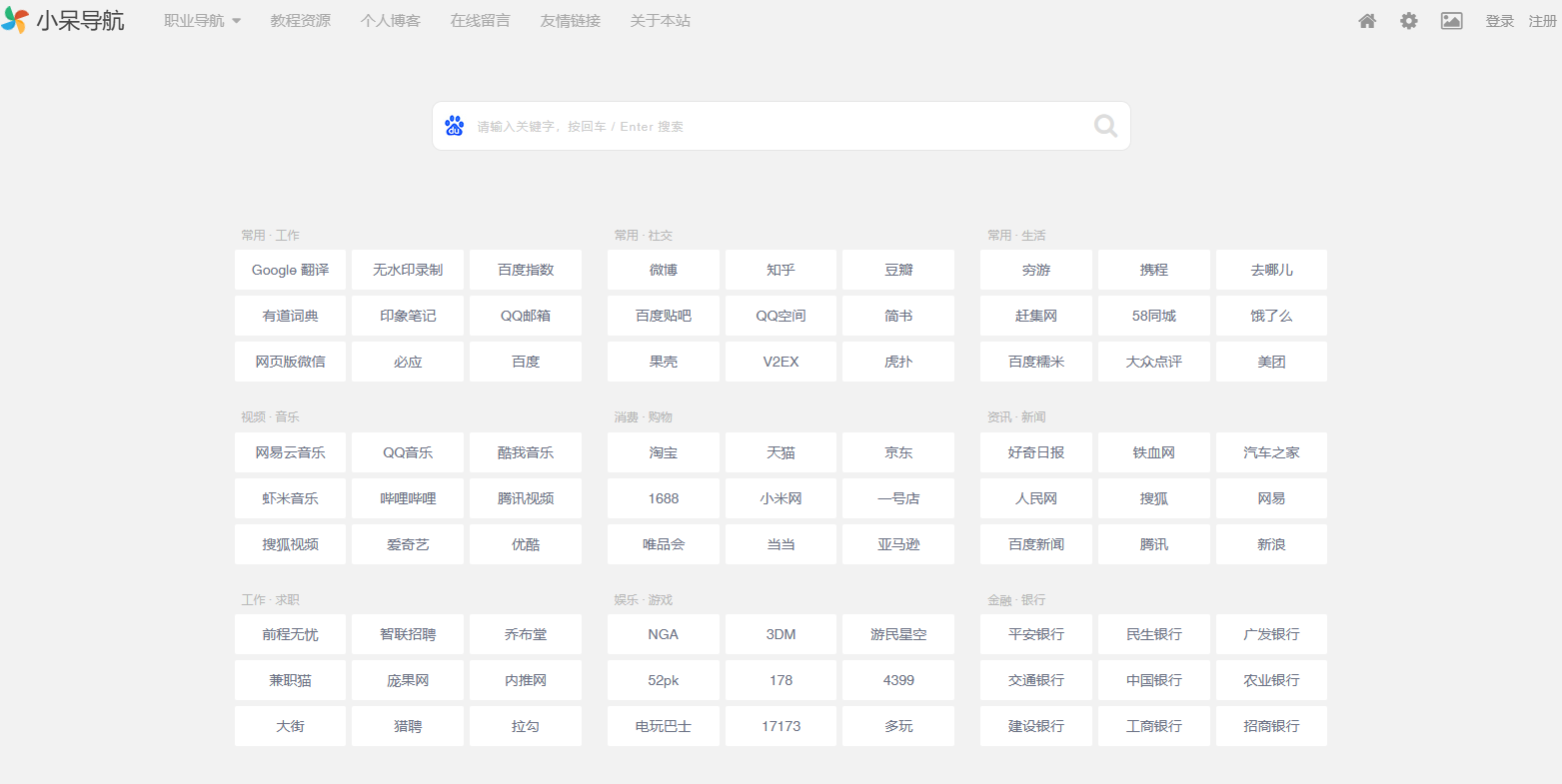Open the 百度指数 tile
Screen dimensions: 1562x784
(526, 270)
